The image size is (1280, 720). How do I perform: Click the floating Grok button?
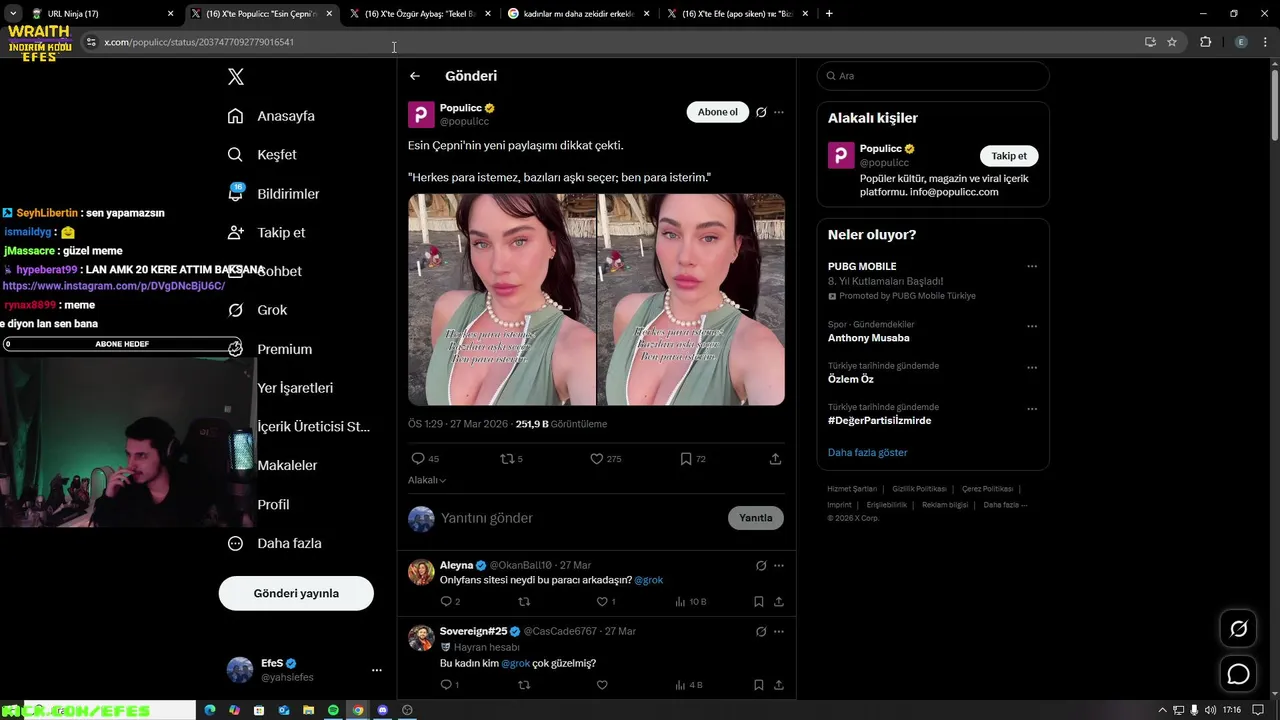coord(1238,629)
